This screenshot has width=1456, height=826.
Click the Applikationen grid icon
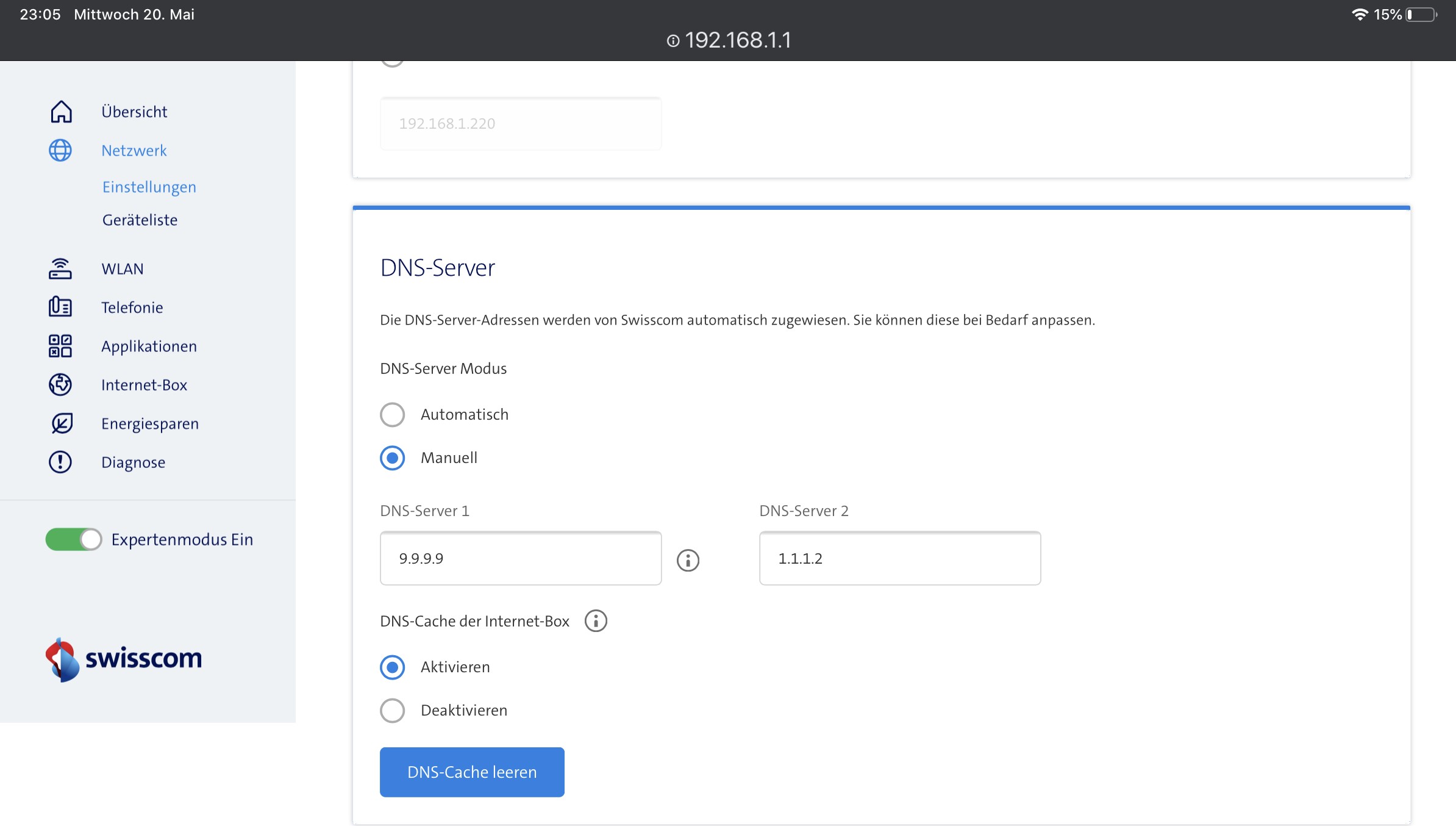point(60,346)
